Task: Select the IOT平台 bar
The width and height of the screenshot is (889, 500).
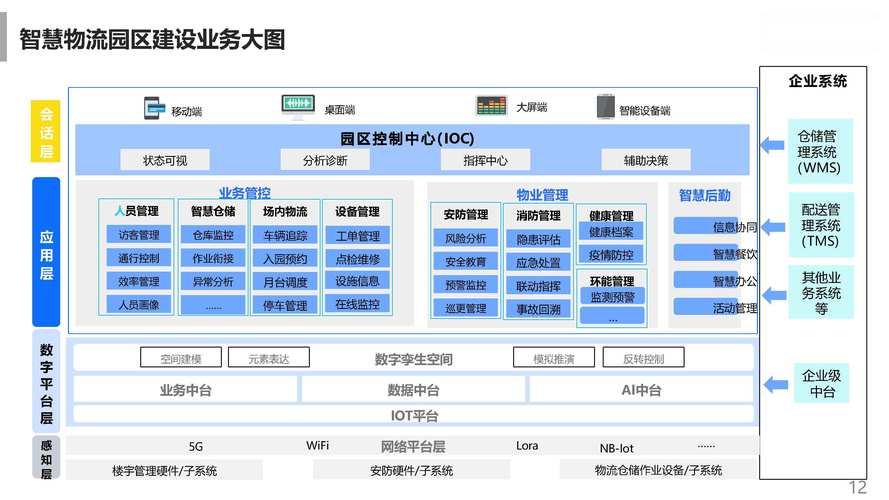Action: tap(414, 416)
